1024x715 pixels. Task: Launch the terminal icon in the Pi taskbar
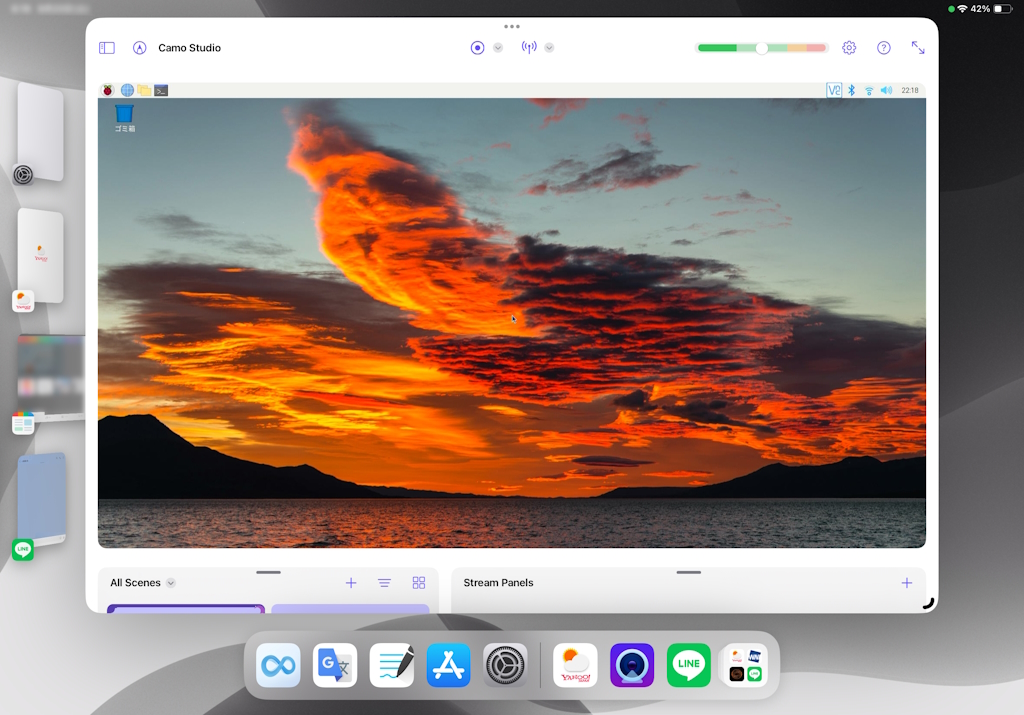161,90
